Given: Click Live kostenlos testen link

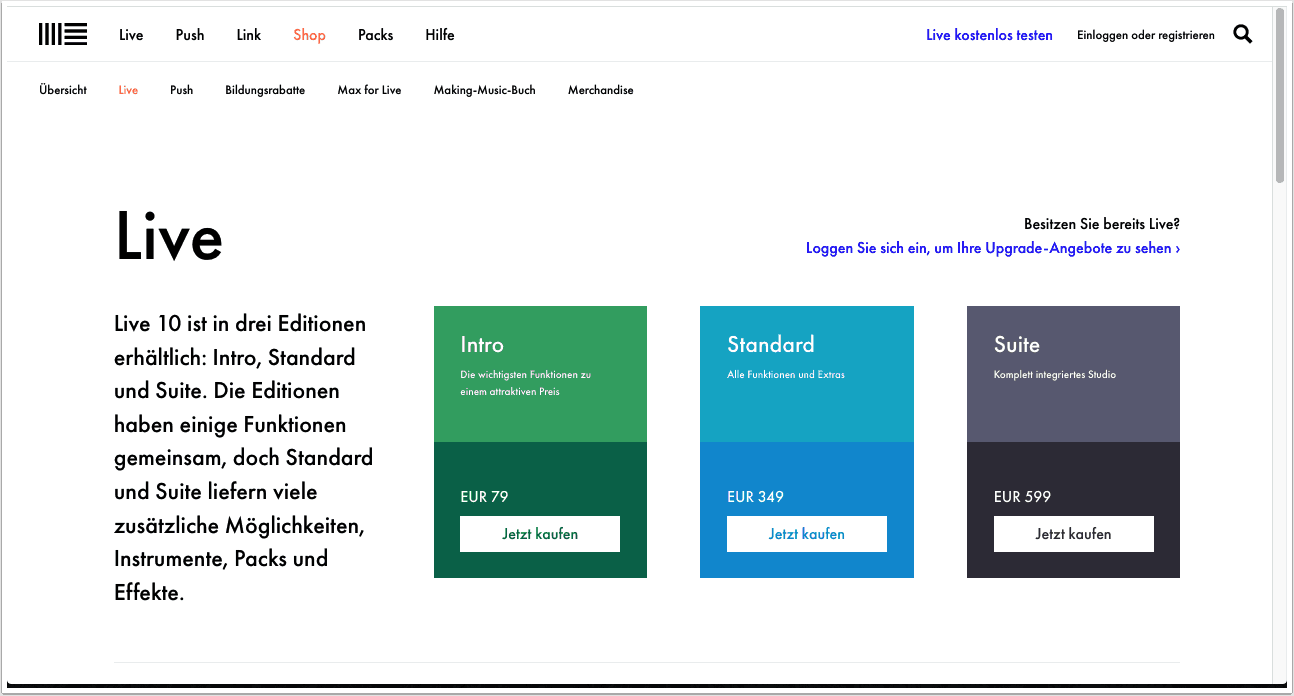Looking at the screenshot, I should (989, 35).
